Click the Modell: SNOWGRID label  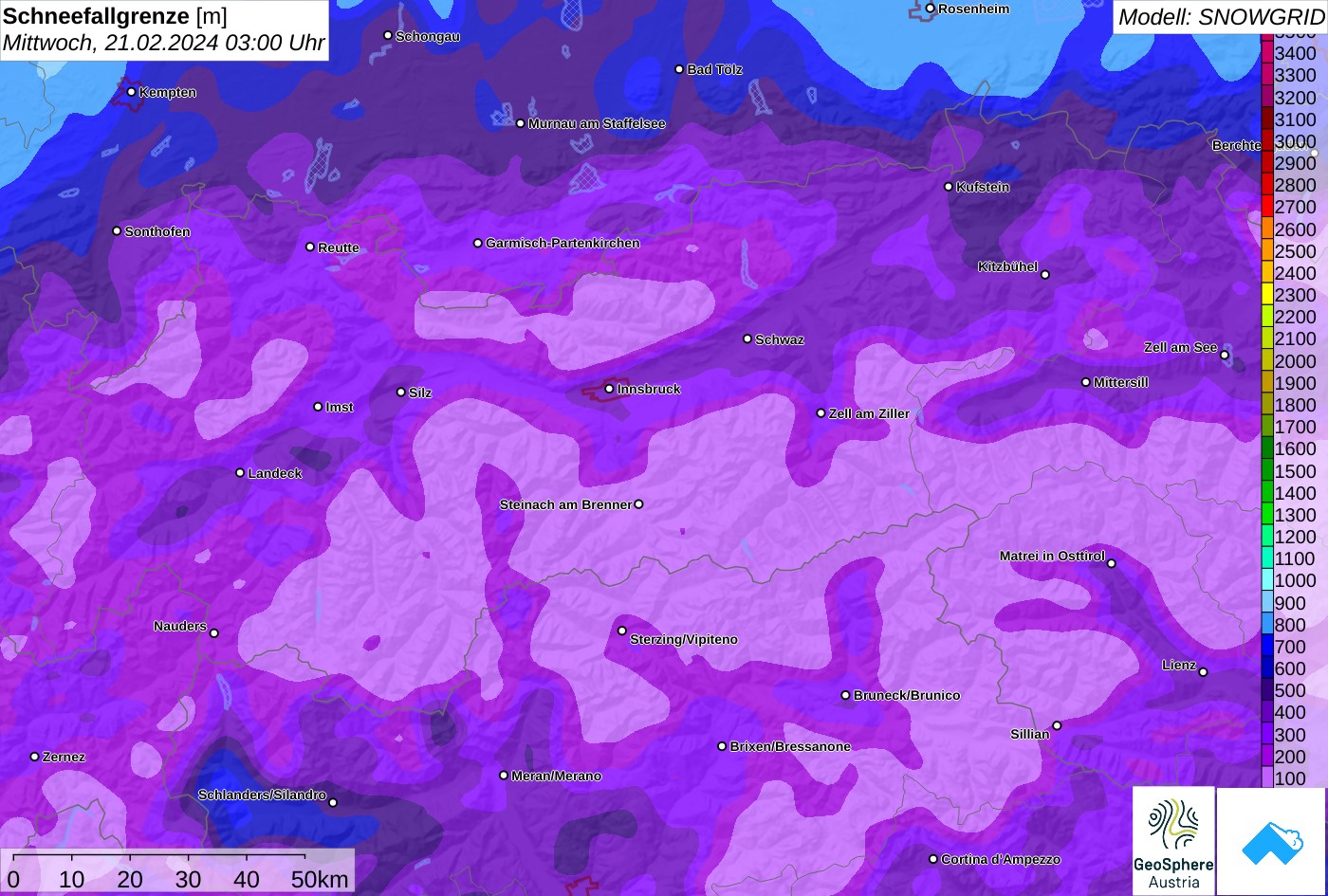click(x=1221, y=16)
